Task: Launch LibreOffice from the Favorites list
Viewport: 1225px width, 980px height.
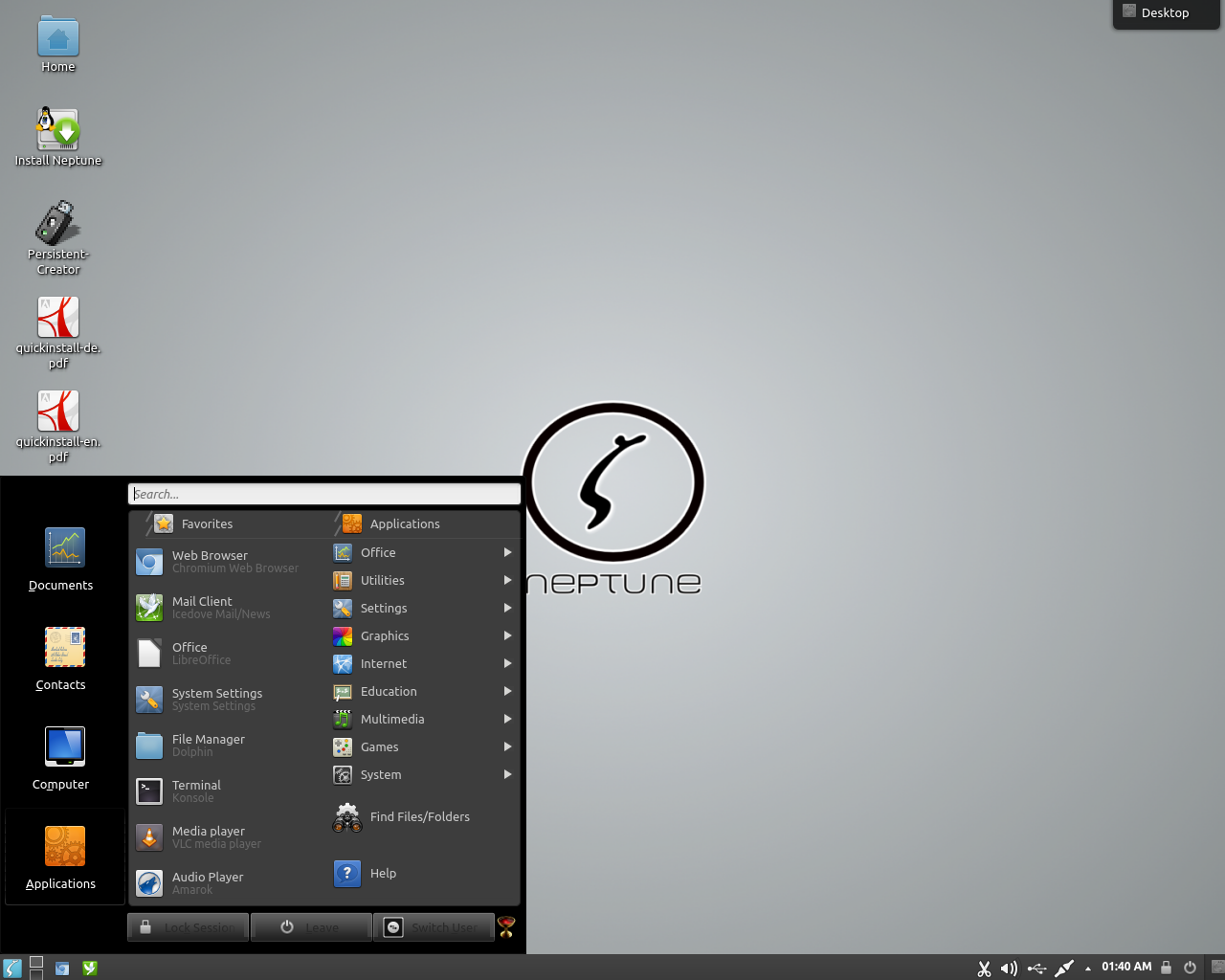Action: [x=228, y=654]
